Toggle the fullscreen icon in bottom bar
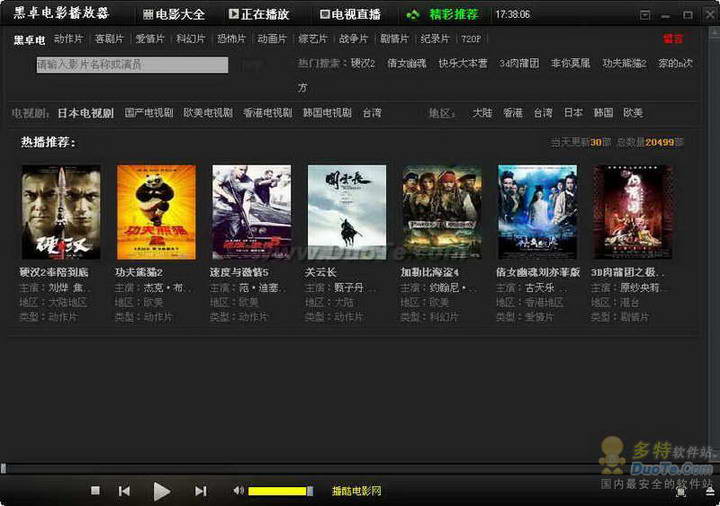This screenshot has height=506, width=720. pyautogui.click(x=681, y=491)
